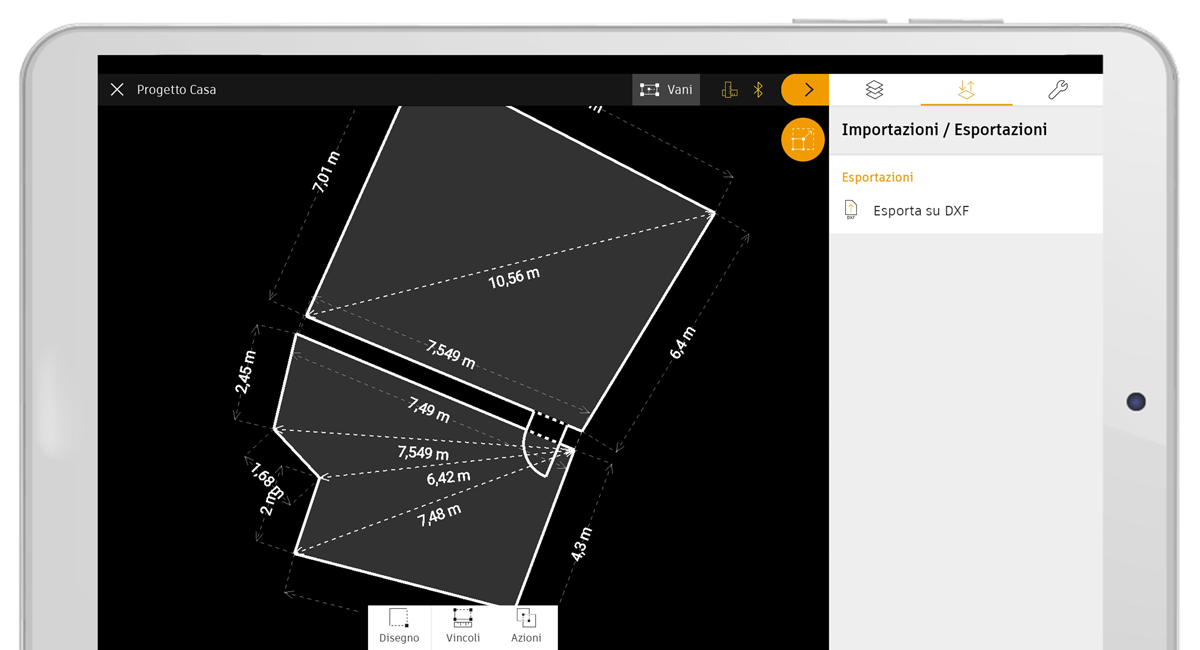Collapse side panel with orange arrow
Viewport: 1200px width, 650px height.
click(x=805, y=90)
